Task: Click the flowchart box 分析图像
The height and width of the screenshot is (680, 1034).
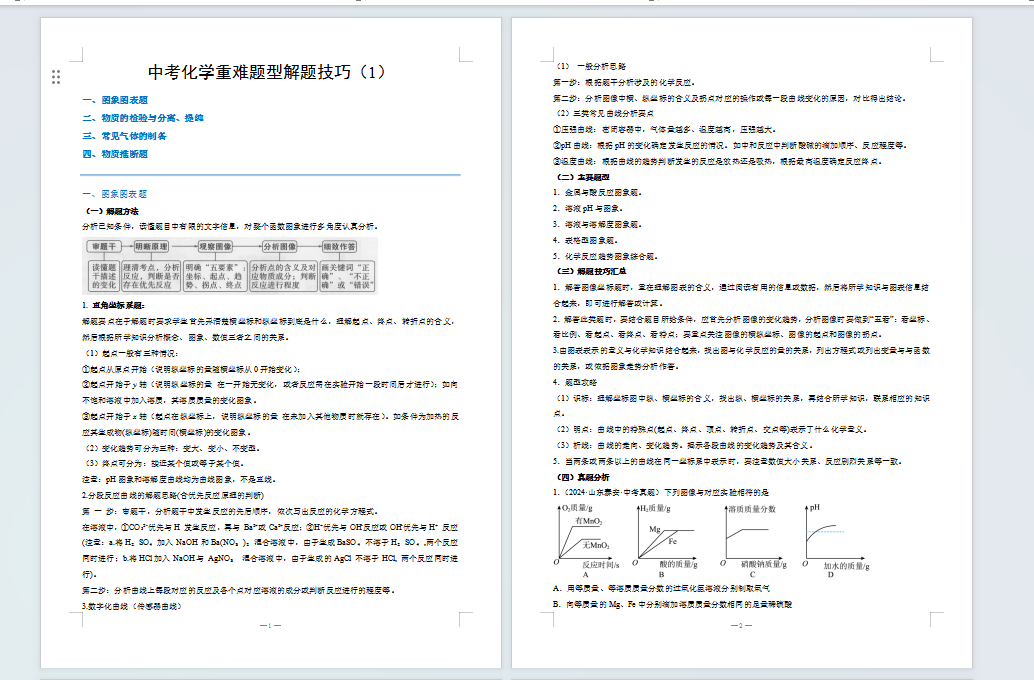Action: pyautogui.click(x=280, y=247)
